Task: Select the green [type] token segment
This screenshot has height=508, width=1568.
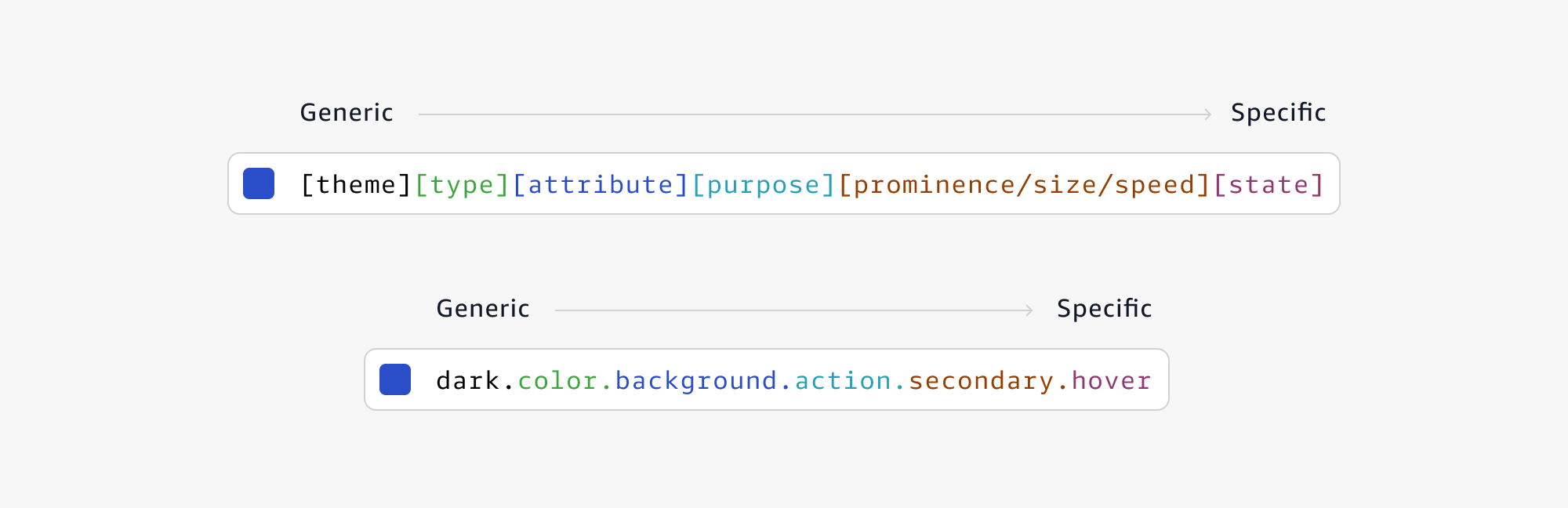Action: [463, 185]
